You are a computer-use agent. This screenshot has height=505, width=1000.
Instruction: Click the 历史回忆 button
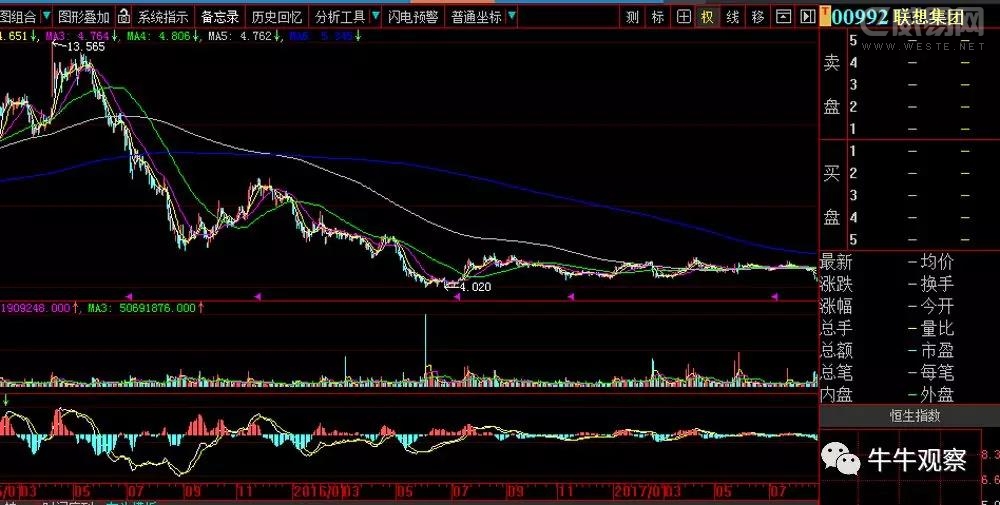tap(276, 17)
